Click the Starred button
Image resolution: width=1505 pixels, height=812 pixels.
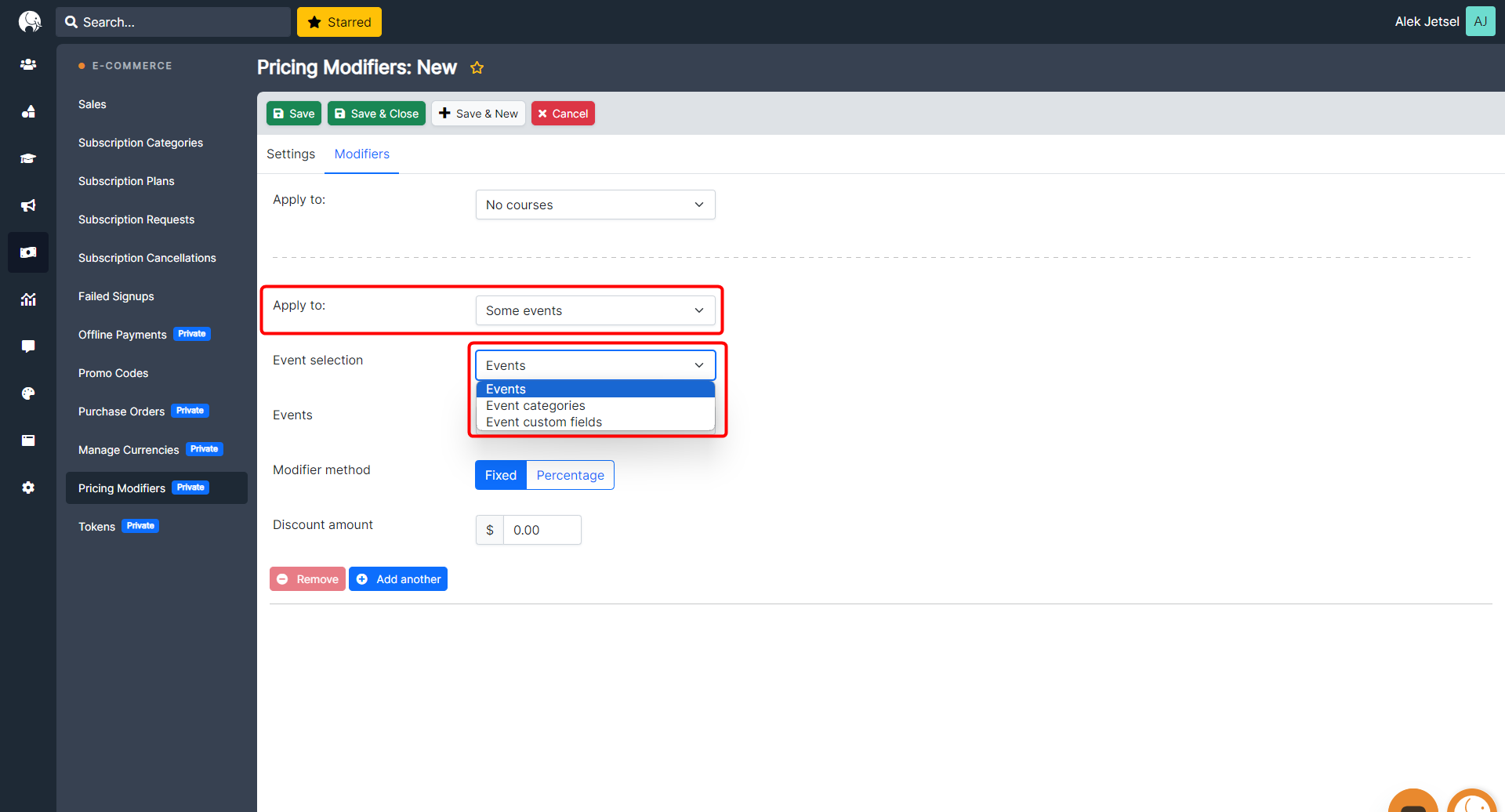point(339,22)
